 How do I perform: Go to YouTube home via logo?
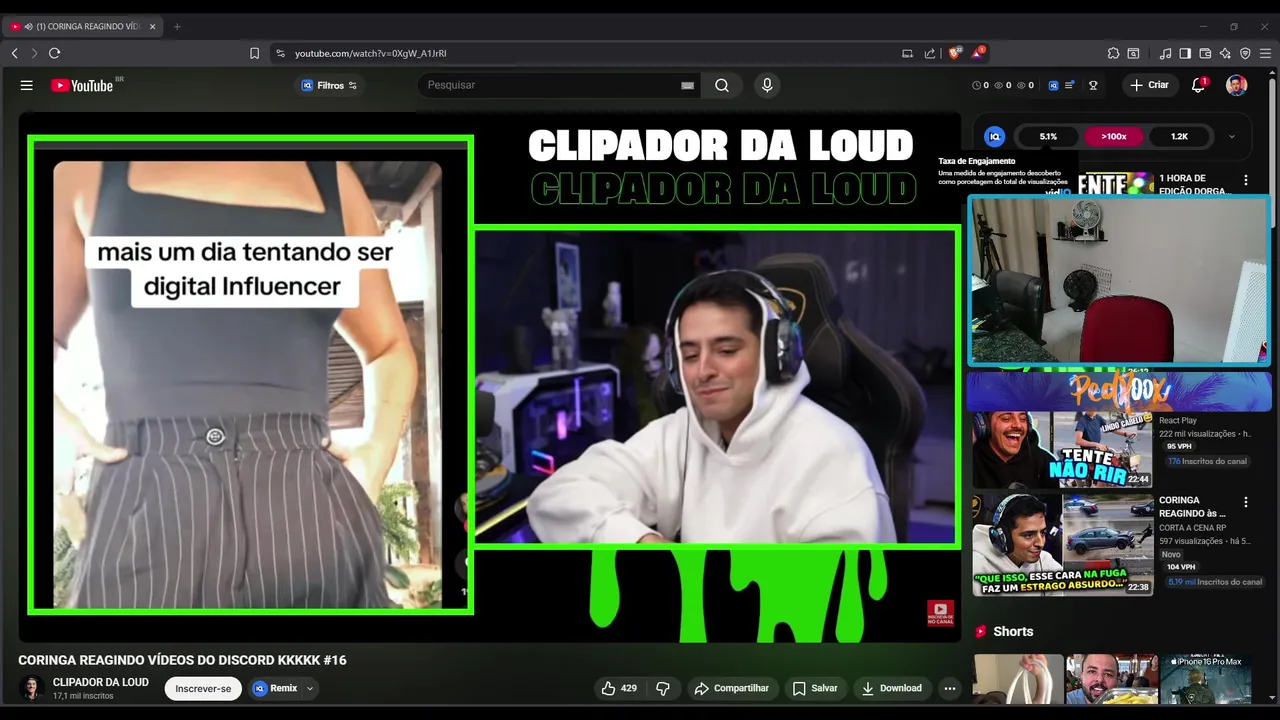tap(82, 85)
